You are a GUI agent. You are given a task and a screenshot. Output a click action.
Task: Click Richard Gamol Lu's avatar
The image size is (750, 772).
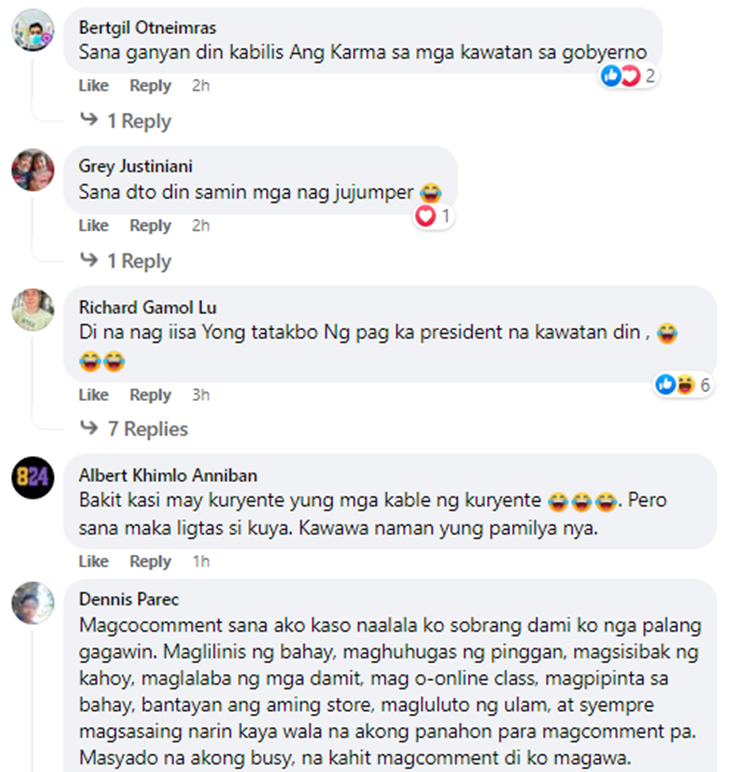33,310
